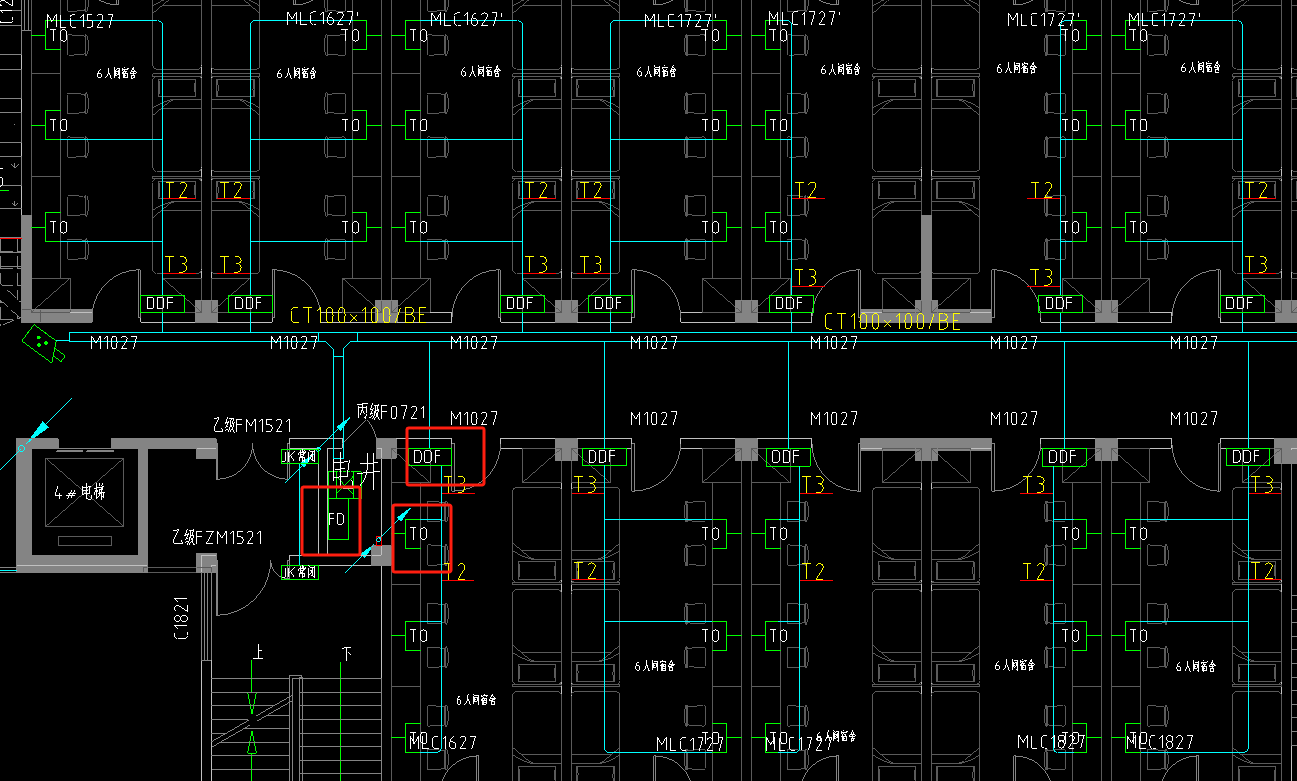Select the 上 staircase label

[x=258, y=653]
